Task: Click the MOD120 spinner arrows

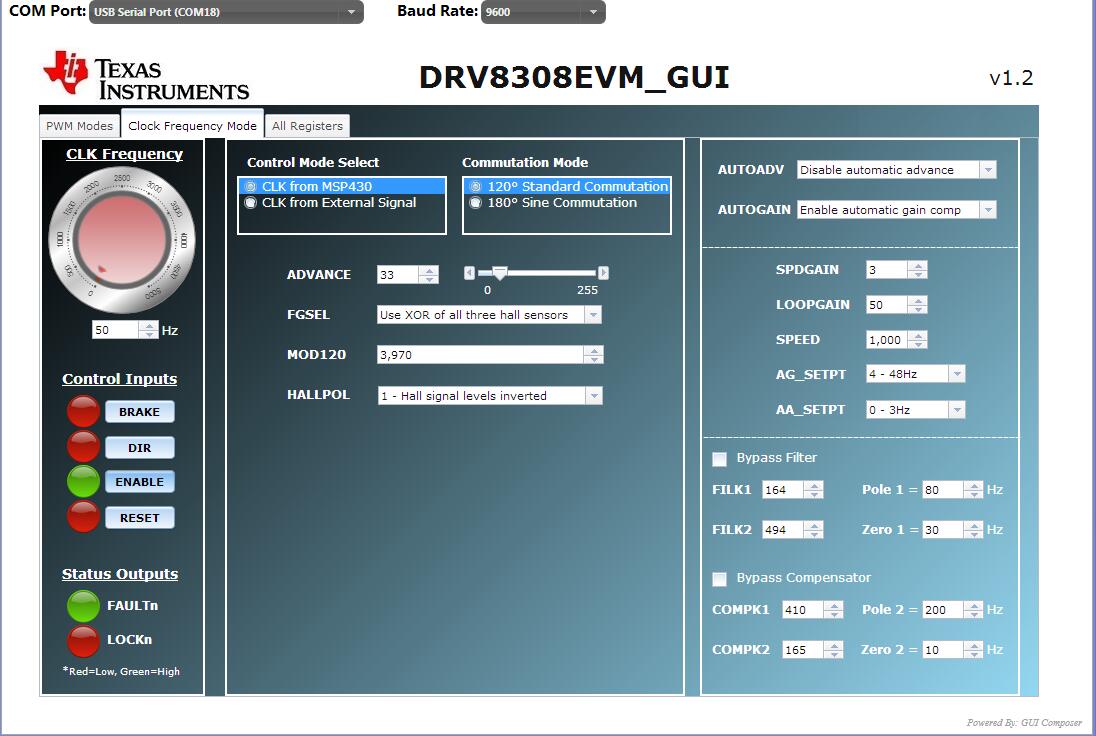Action: (593, 354)
